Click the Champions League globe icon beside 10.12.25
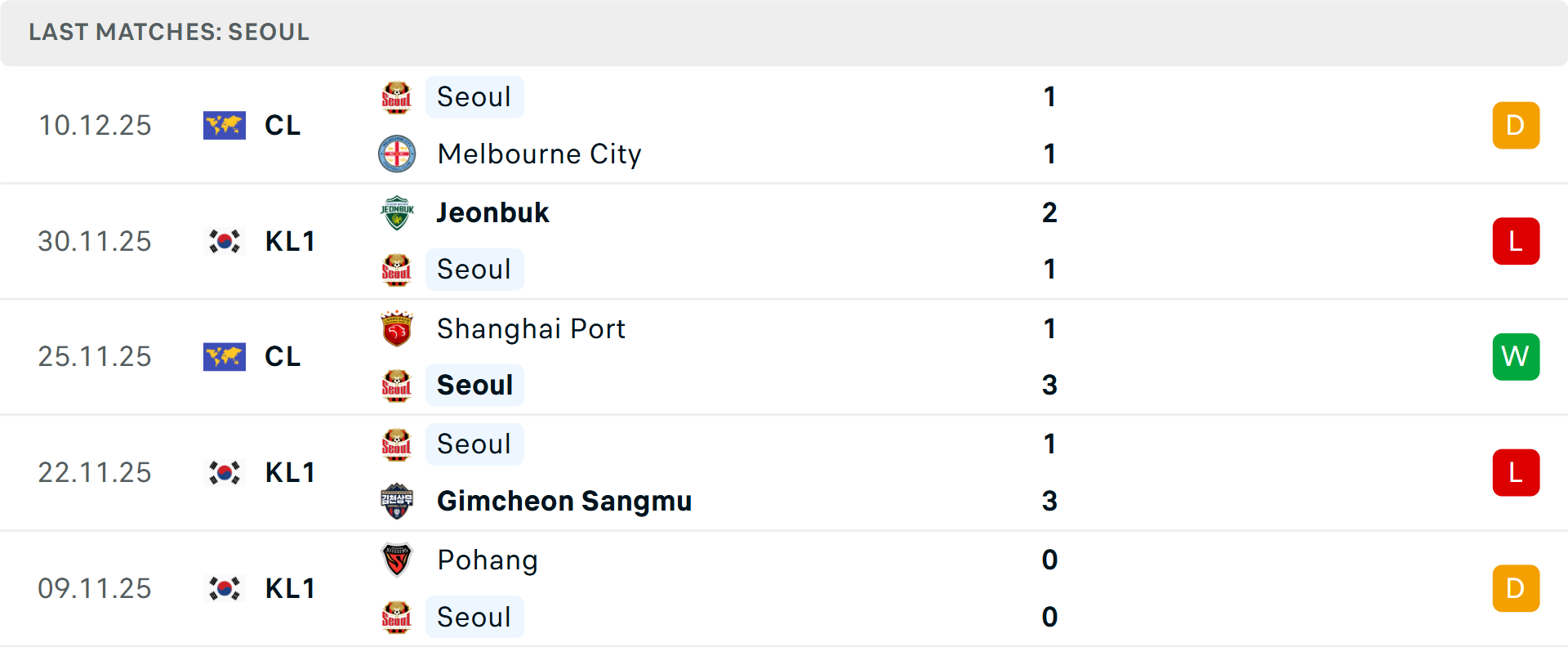The width and height of the screenshot is (1568, 647). point(225,125)
